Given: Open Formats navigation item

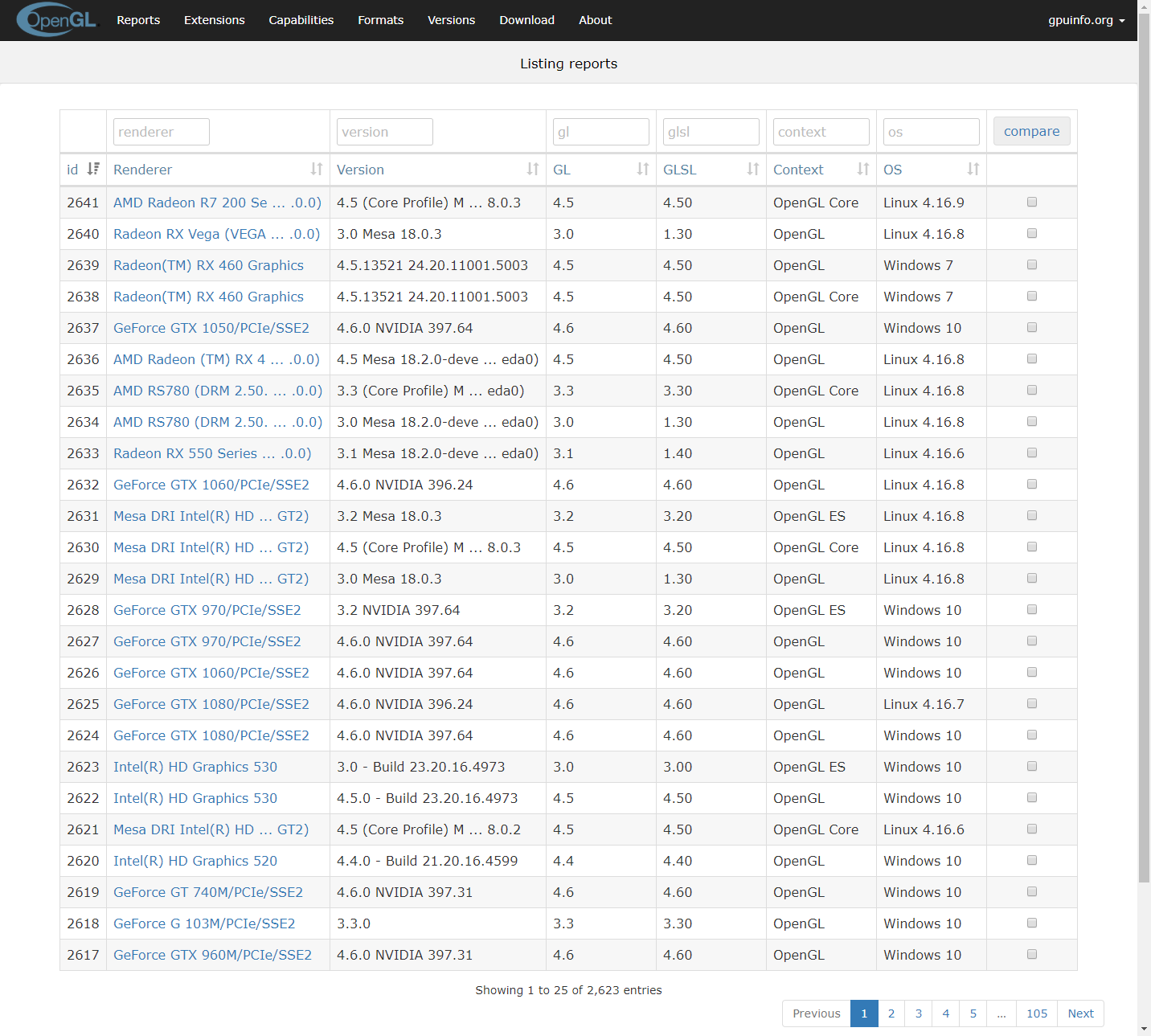Looking at the screenshot, I should click(x=380, y=20).
